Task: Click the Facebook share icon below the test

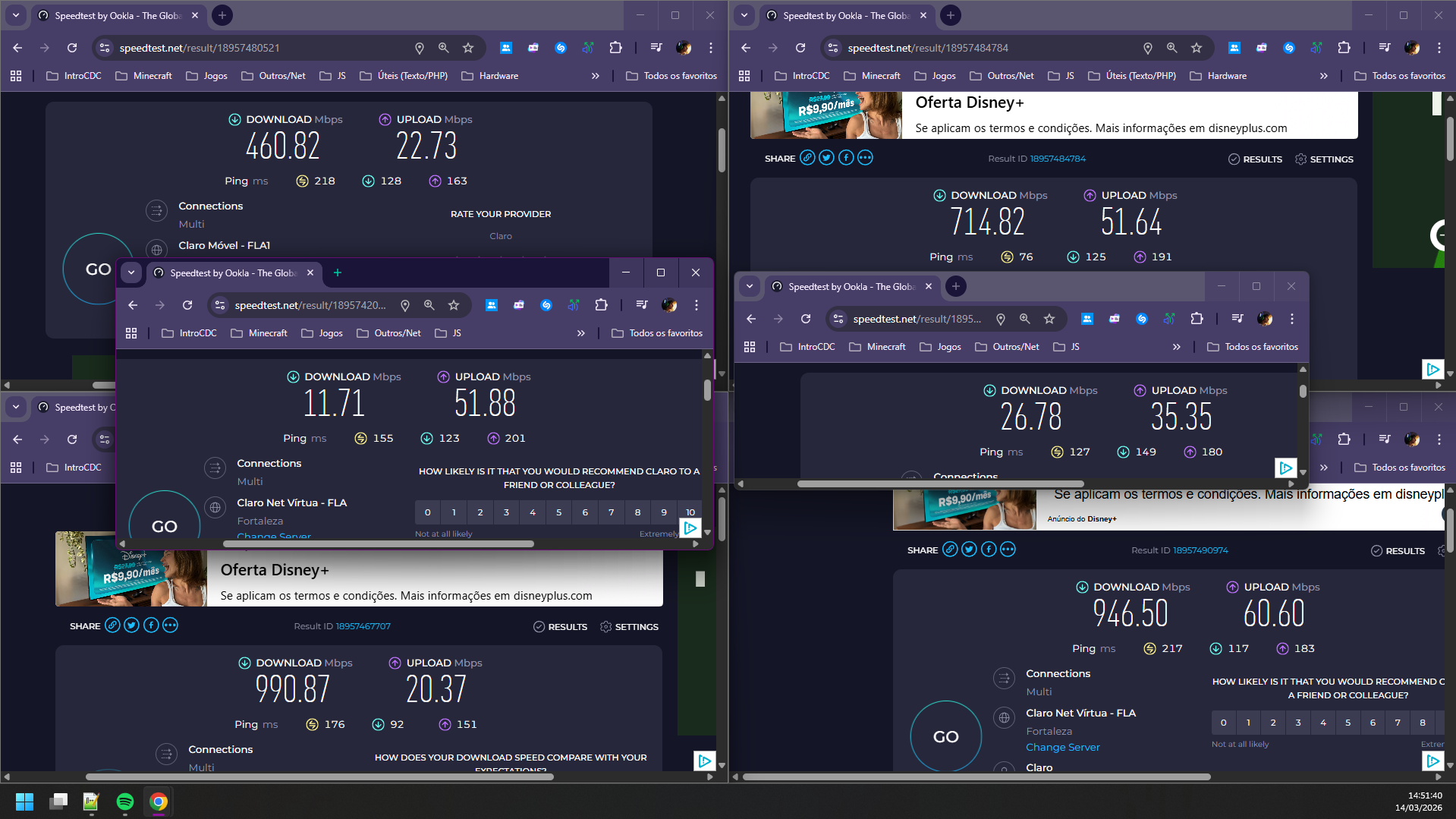Action: (150, 625)
